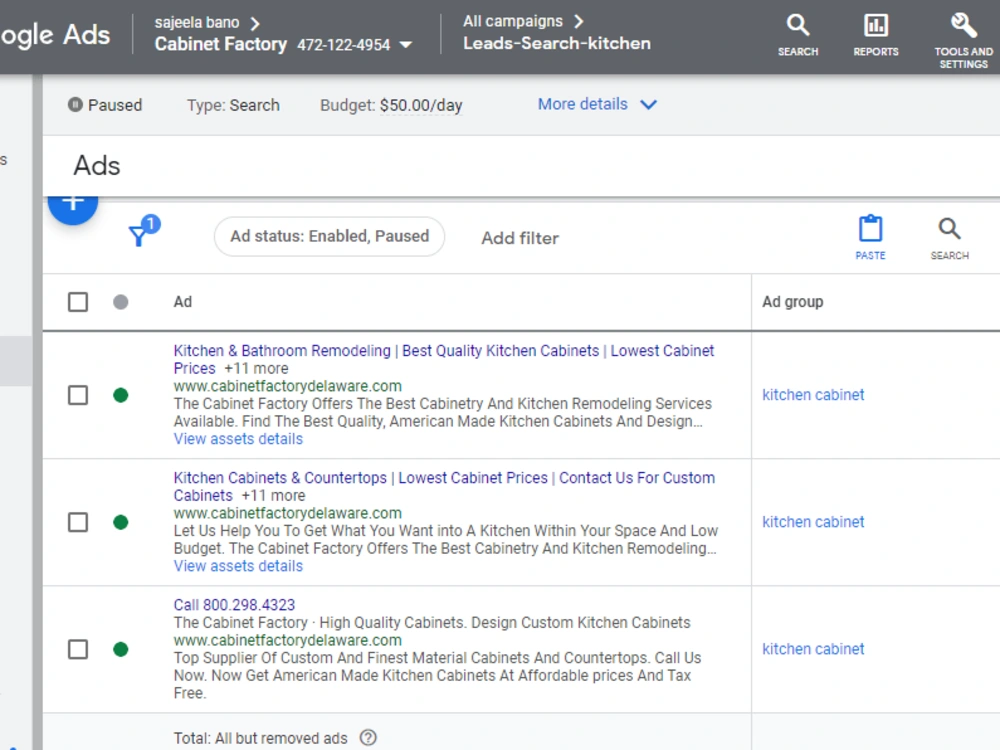Check the Call 800.298.4323 ad checkbox

coord(78,649)
